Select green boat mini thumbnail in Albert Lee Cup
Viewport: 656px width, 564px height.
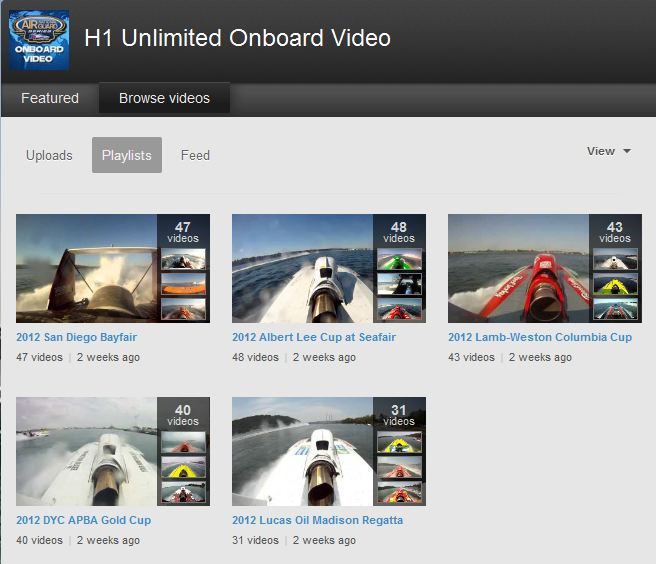point(400,259)
